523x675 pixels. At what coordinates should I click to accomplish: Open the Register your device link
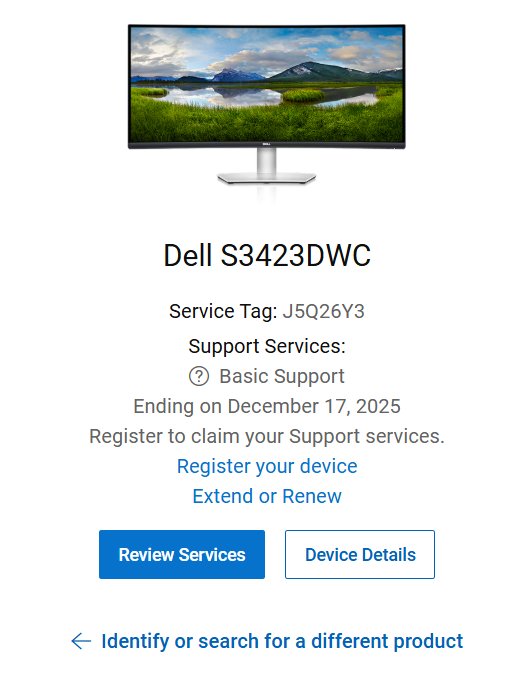click(x=267, y=466)
